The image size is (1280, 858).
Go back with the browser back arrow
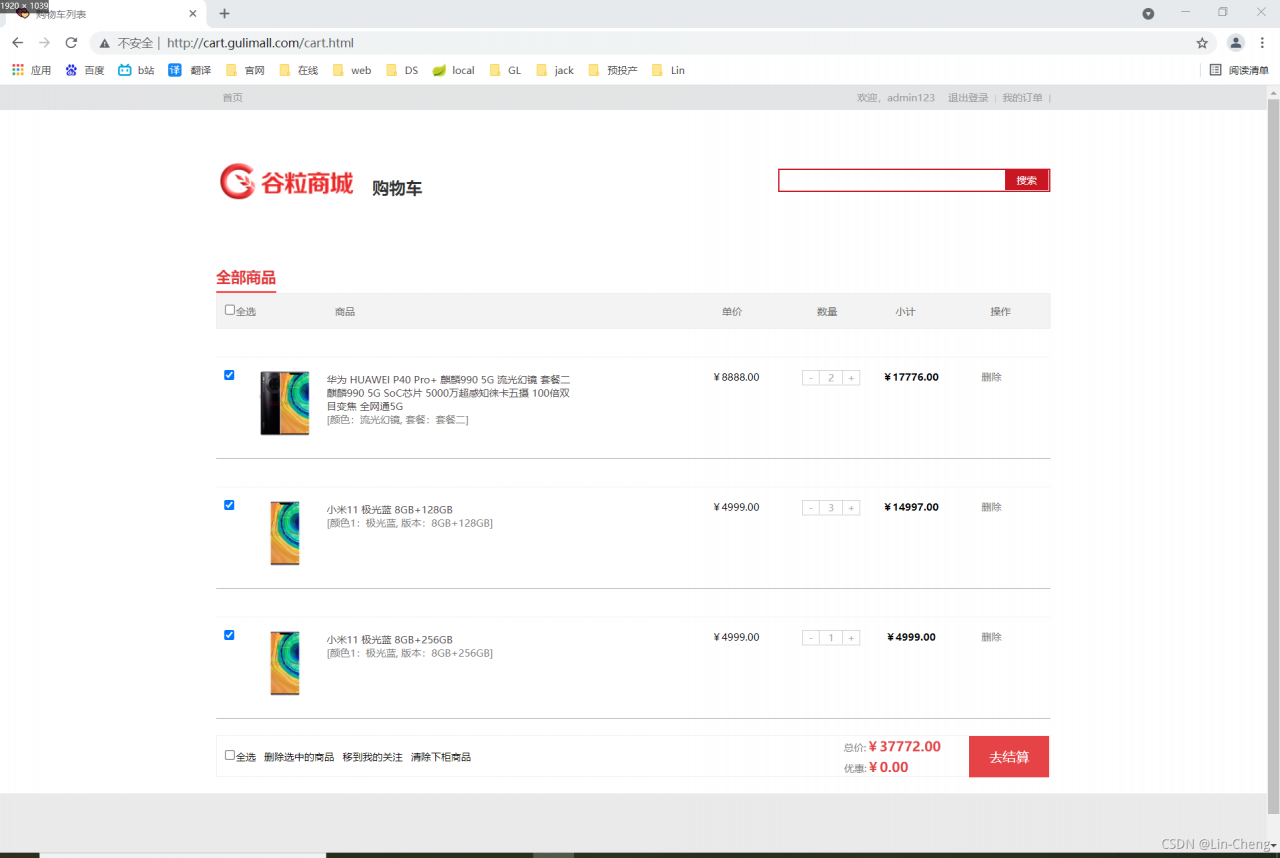click(x=17, y=43)
